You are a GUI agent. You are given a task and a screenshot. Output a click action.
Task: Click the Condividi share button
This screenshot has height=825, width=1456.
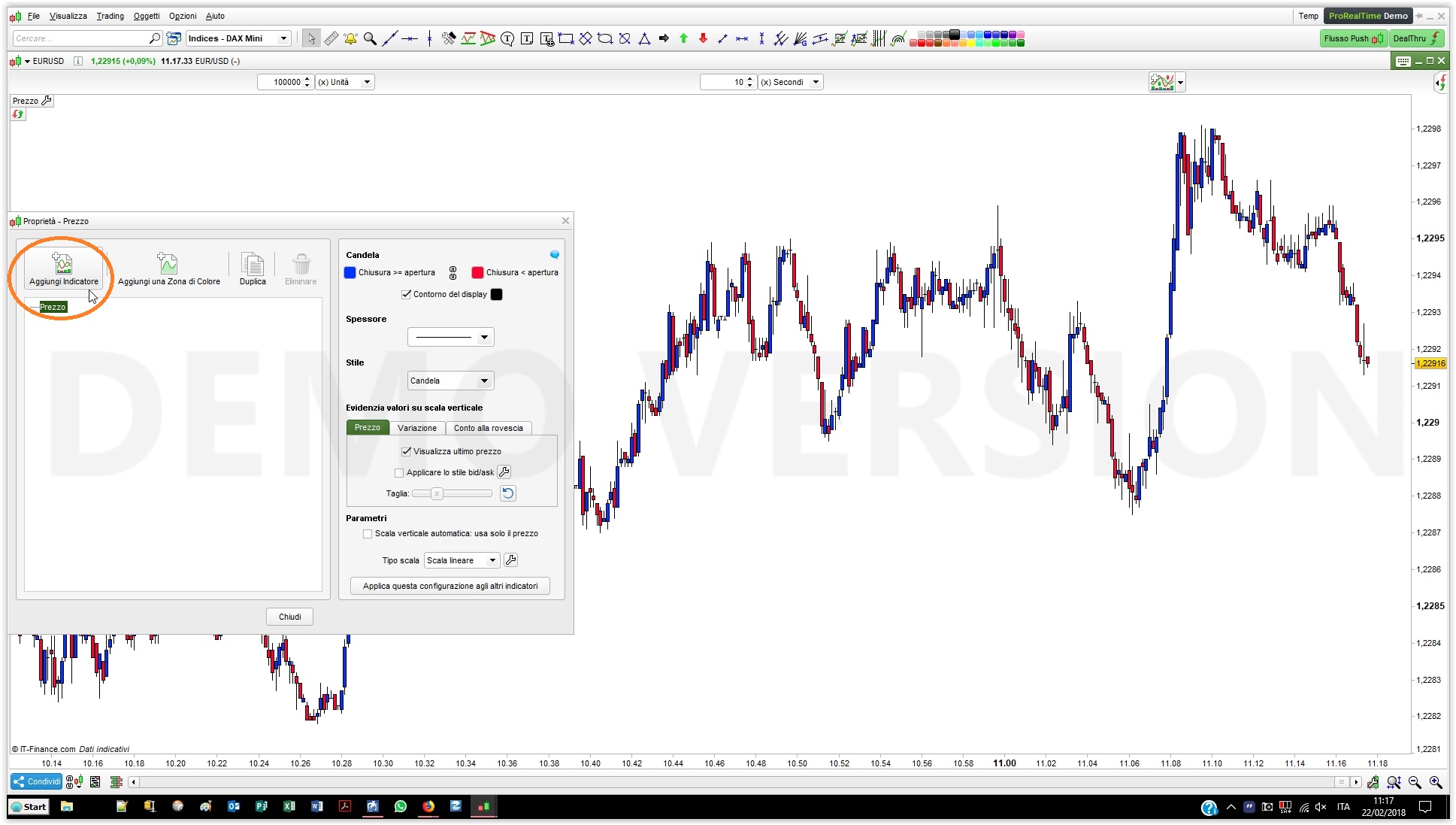pyautogui.click(x=36, y=781)
